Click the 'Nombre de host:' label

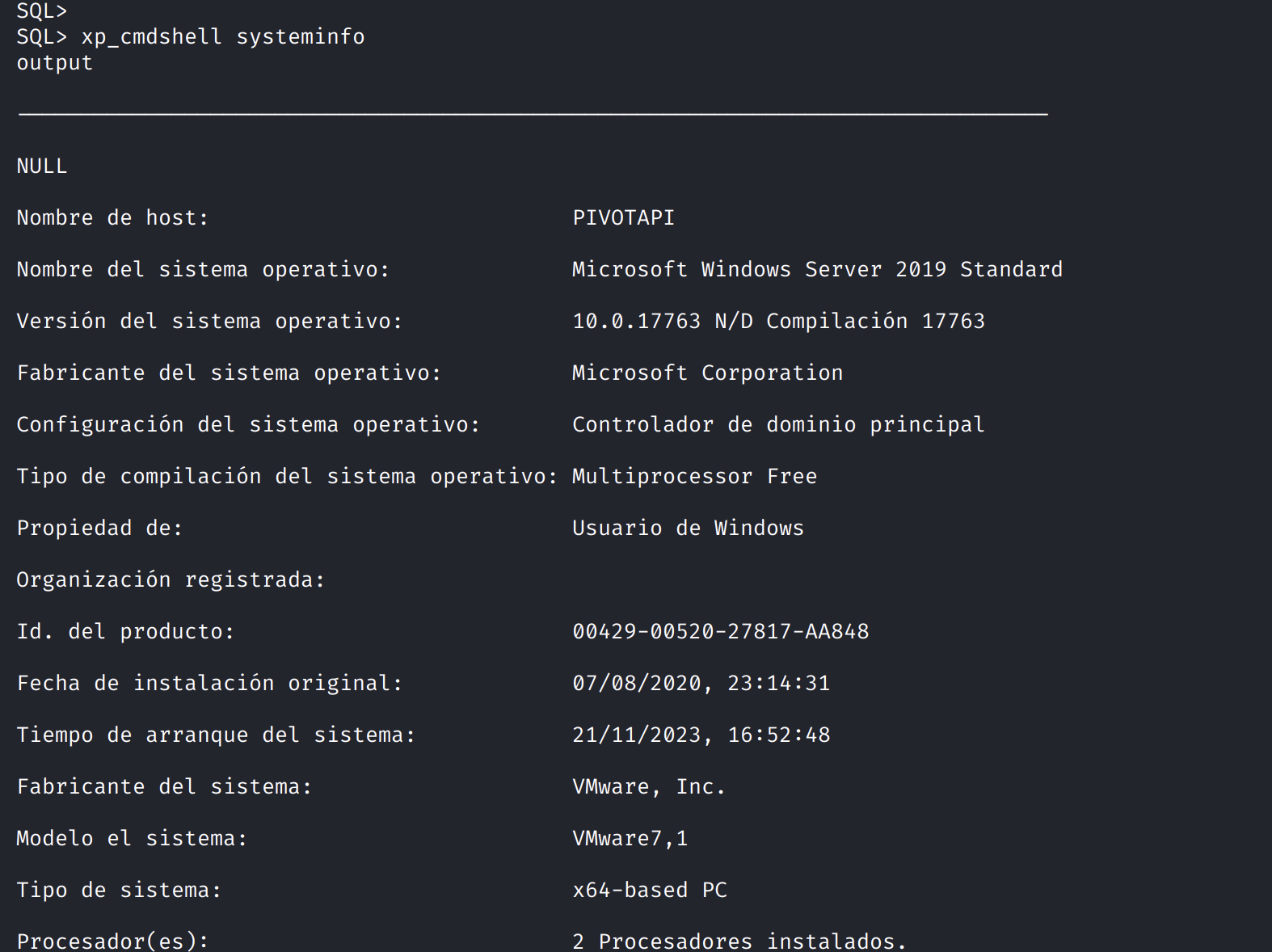click(x=112, y=218)
